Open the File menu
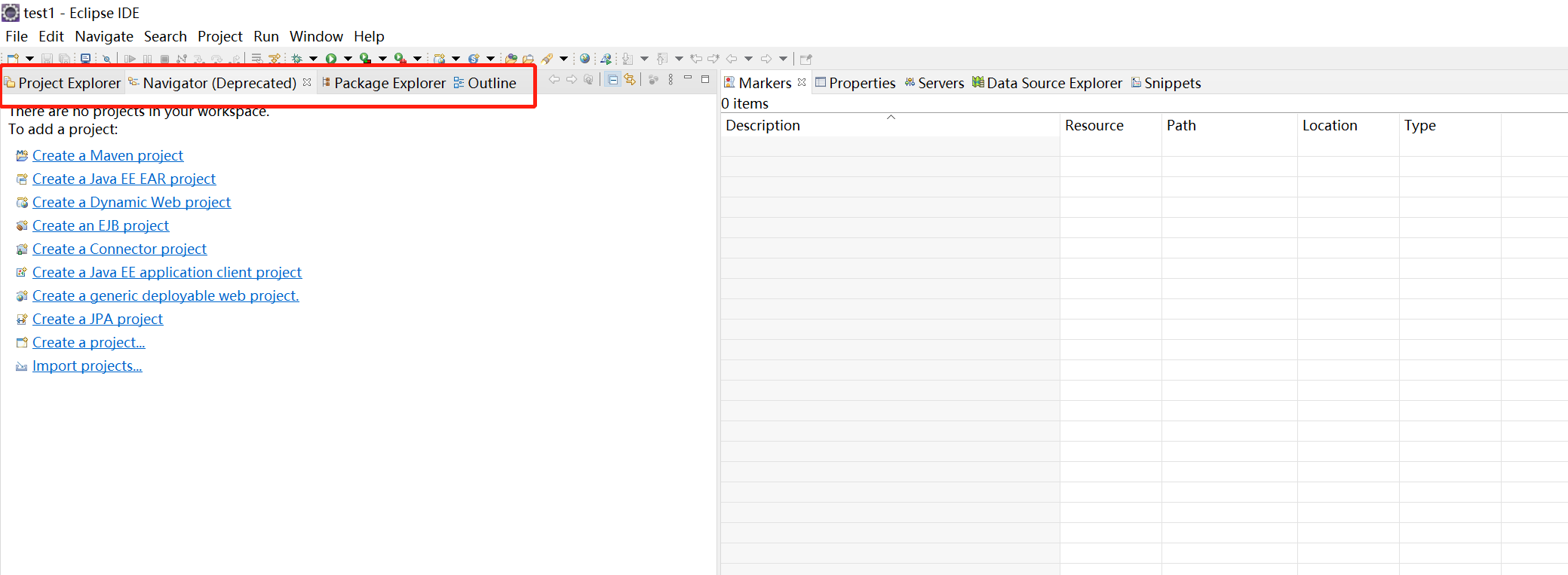Image resolution: width=1568 pixels, height=575 pixels. (17, 36)
